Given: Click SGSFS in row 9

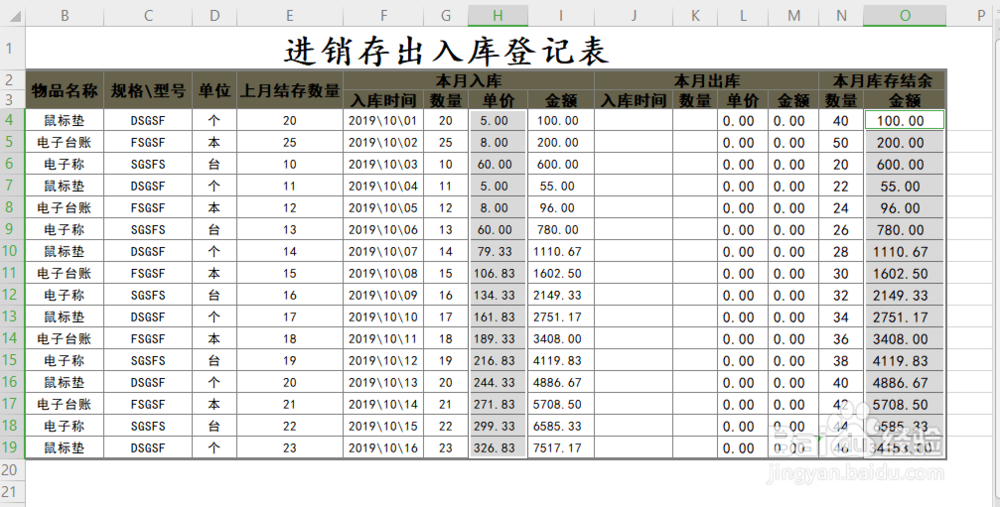Looking at the screenshot, I should click(x=148, y=230).
